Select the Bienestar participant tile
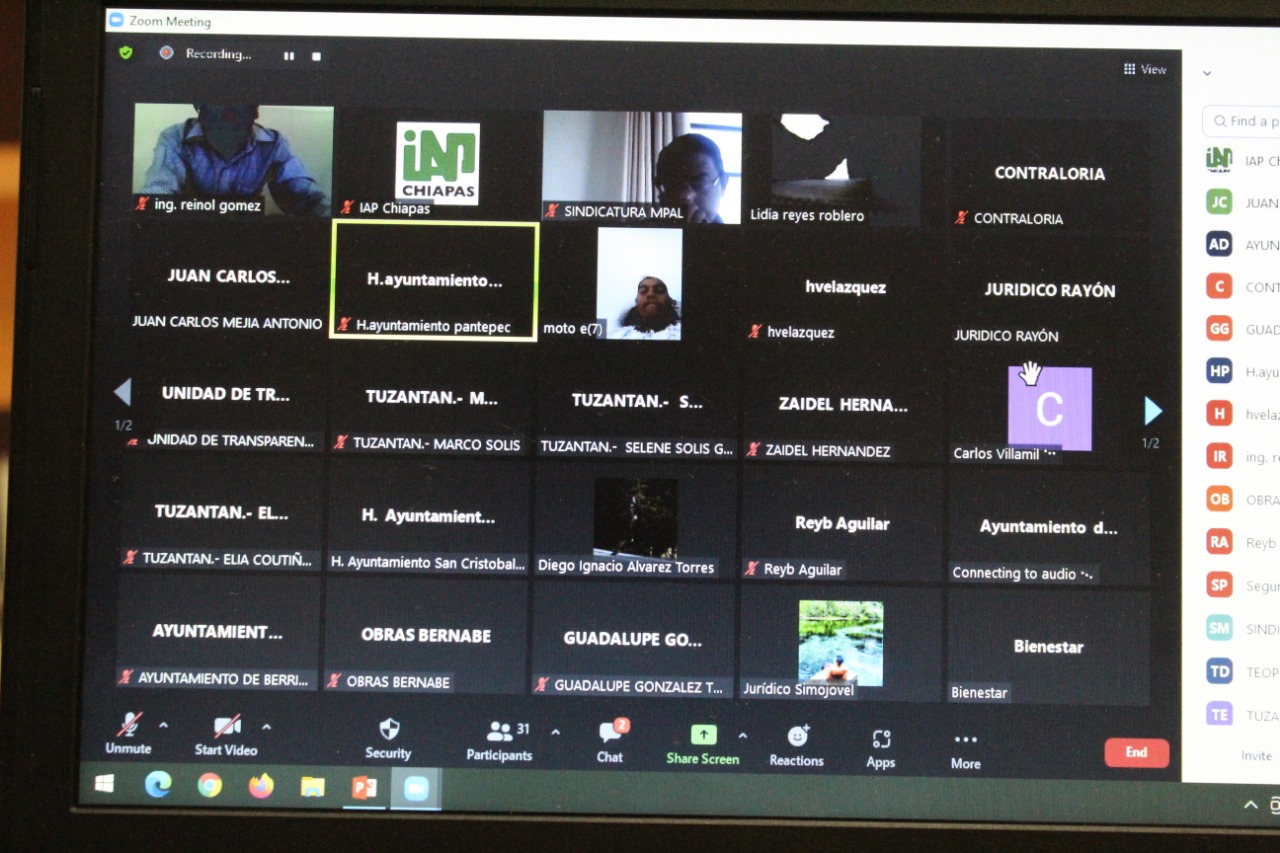This screenshot has width=1280, height=853. (1049, 647)
